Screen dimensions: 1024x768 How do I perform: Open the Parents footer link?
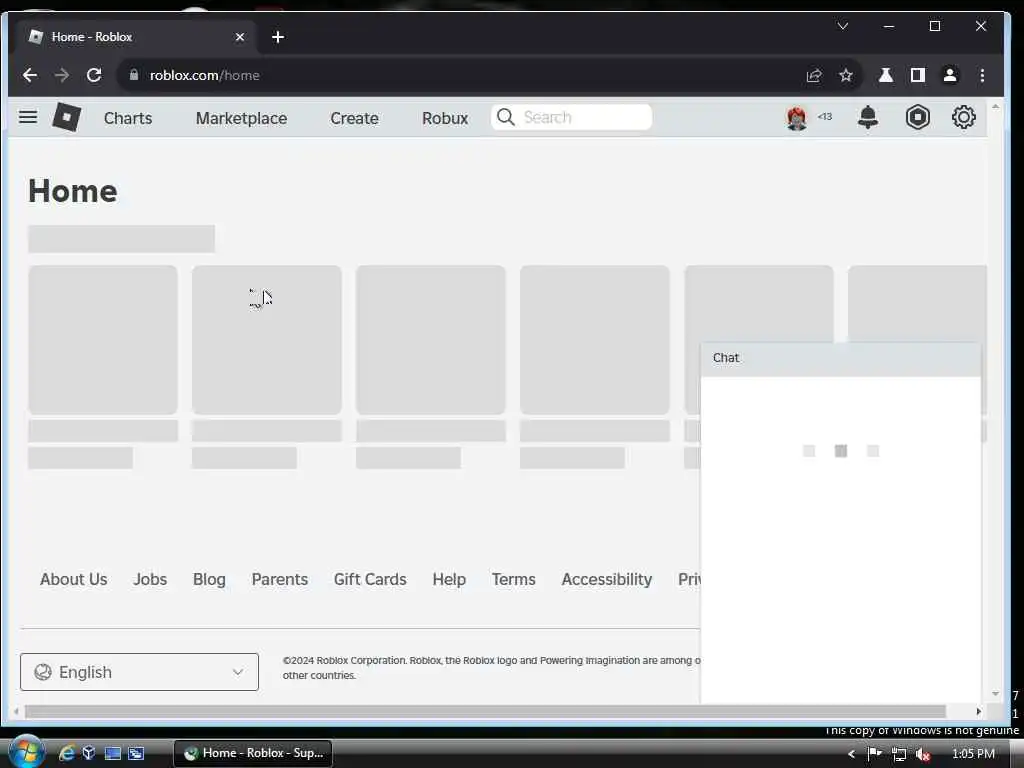pyautogui.click(x=280, y=579)
